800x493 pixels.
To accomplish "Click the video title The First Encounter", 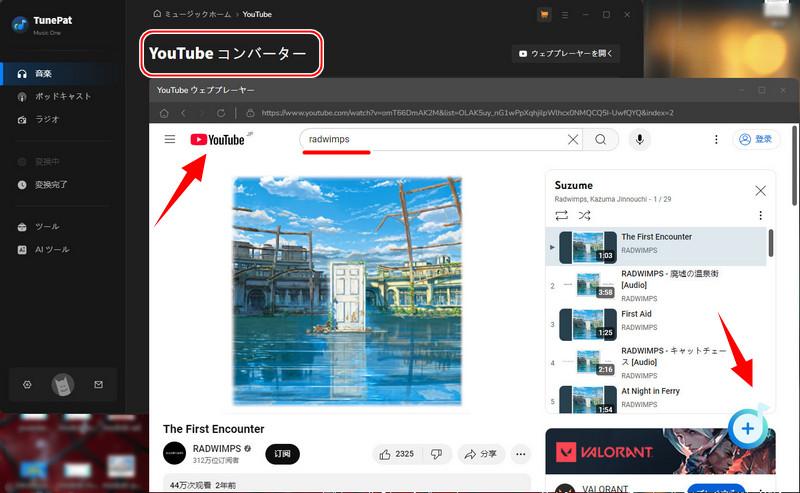I will (214, 429).
